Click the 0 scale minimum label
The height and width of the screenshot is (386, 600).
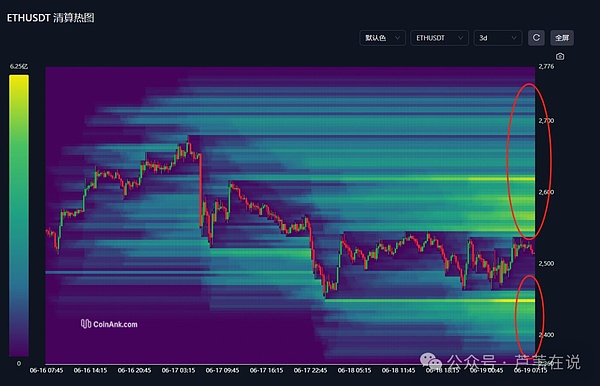pos(19,364)
